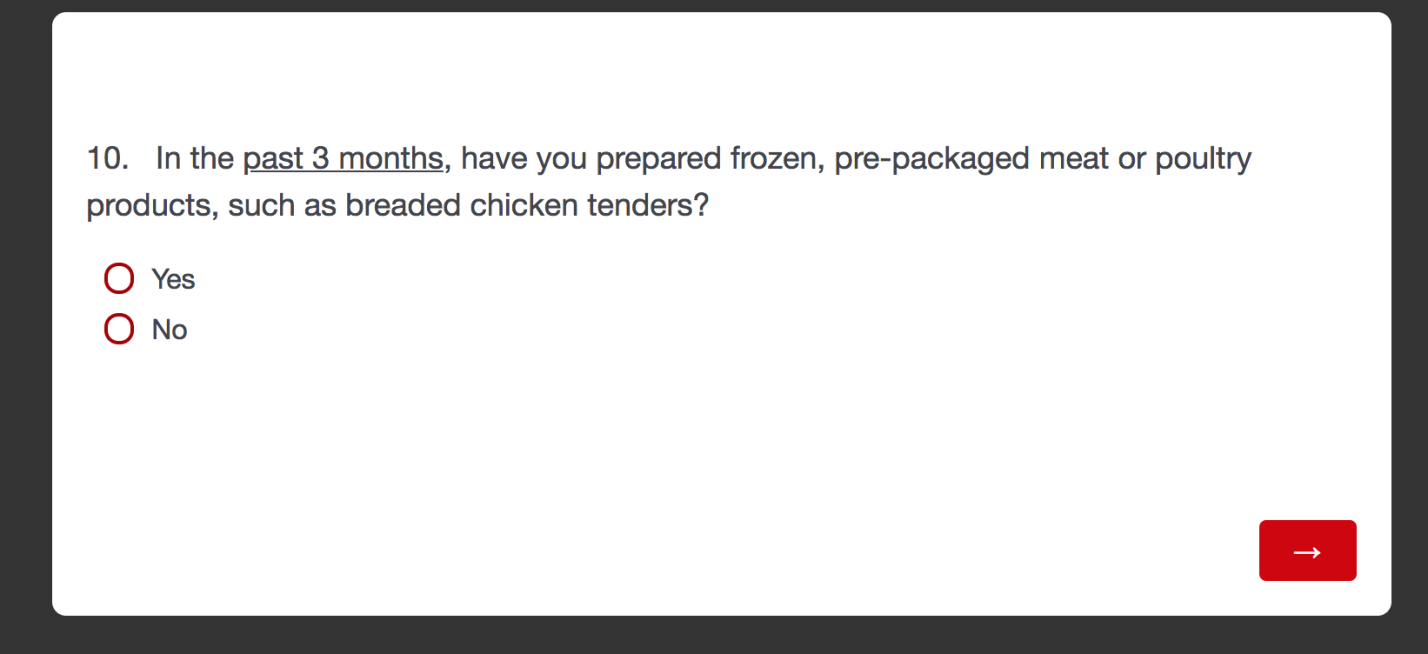Image resolution: width=1428 pixels, height=654 pixels.
Task: Click the phrase "pre-packaged meat or poultry"
Action: coord(1042,159)
